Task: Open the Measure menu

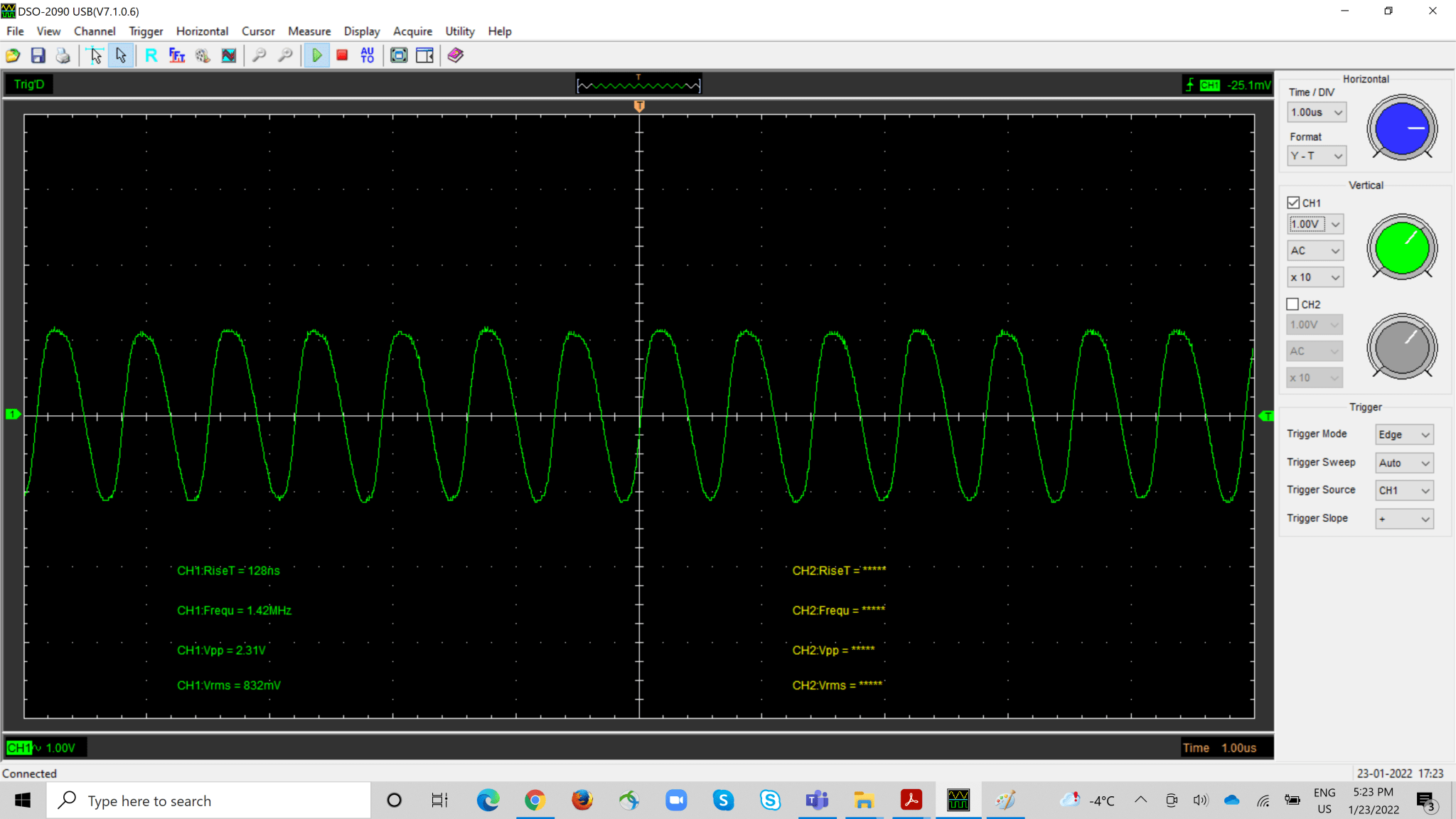Action: 309,31
